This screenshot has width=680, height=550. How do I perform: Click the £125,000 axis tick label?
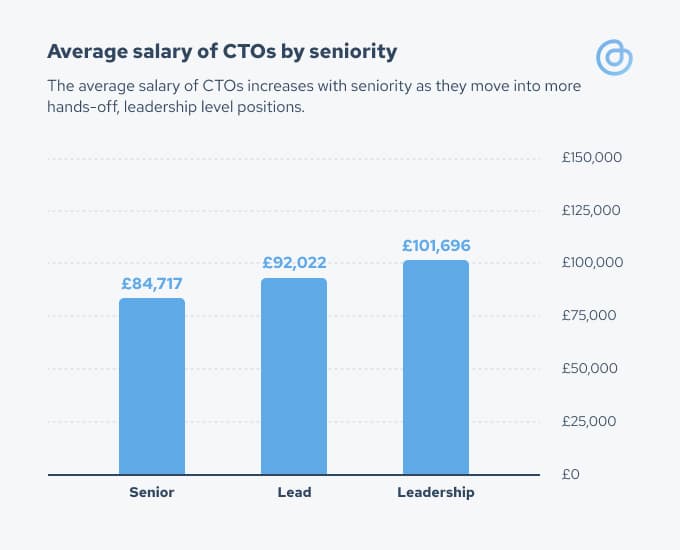(x=591, y=210)
